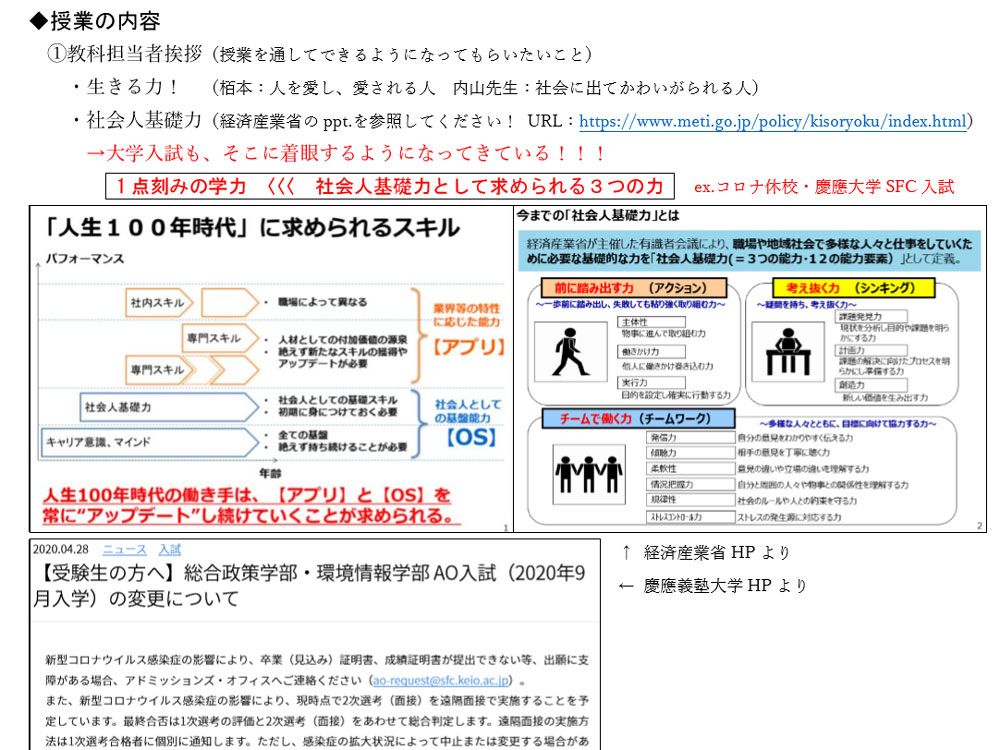Click the ← 慶應義塾大学 HP より caption
This screenshot has height=750, width=1000.
(x=712, y=585)
